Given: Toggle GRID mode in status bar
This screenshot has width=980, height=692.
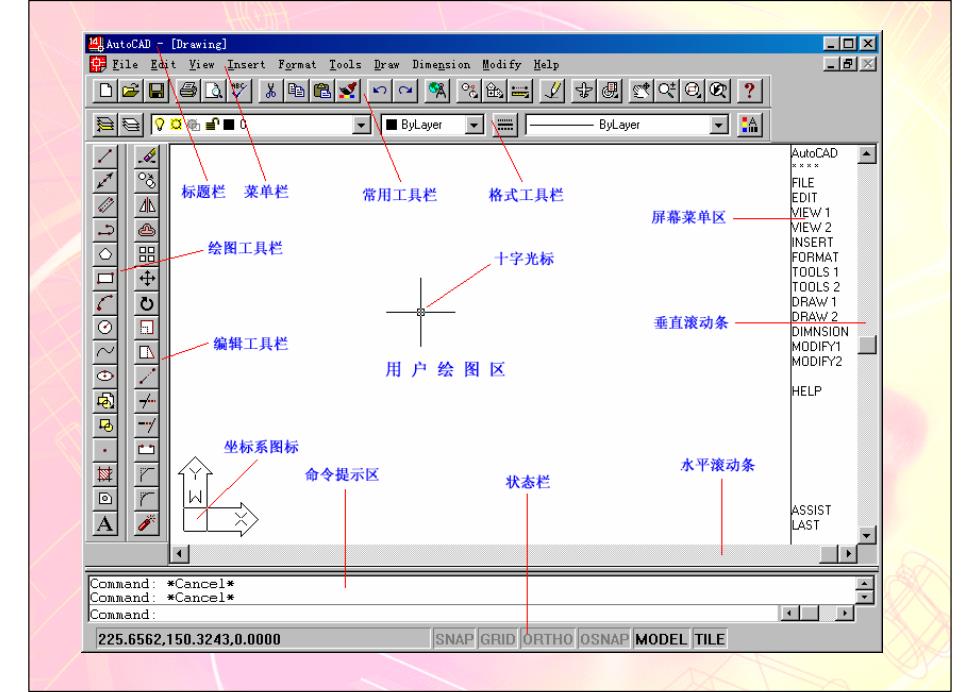Looking at the screenshot, I should 498,639.
